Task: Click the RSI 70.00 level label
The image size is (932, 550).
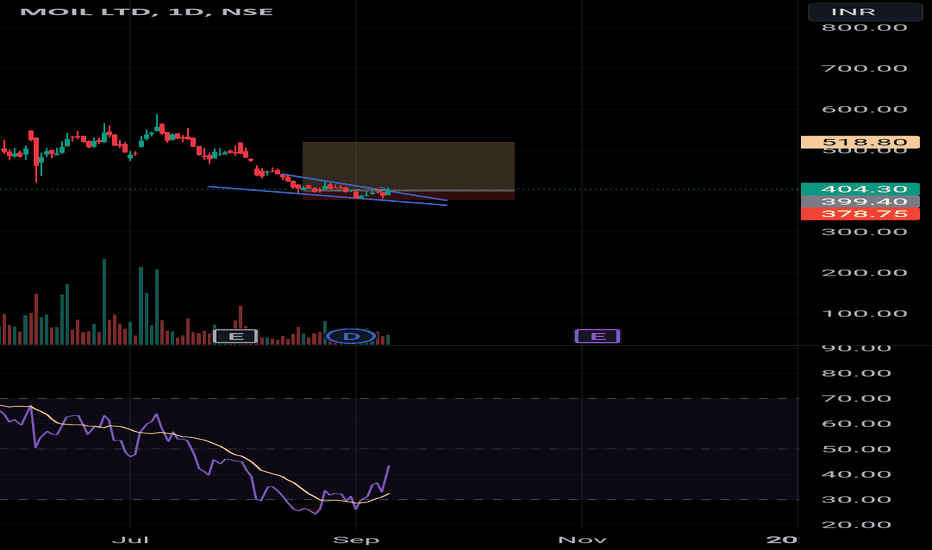Action: pos(856,398)
